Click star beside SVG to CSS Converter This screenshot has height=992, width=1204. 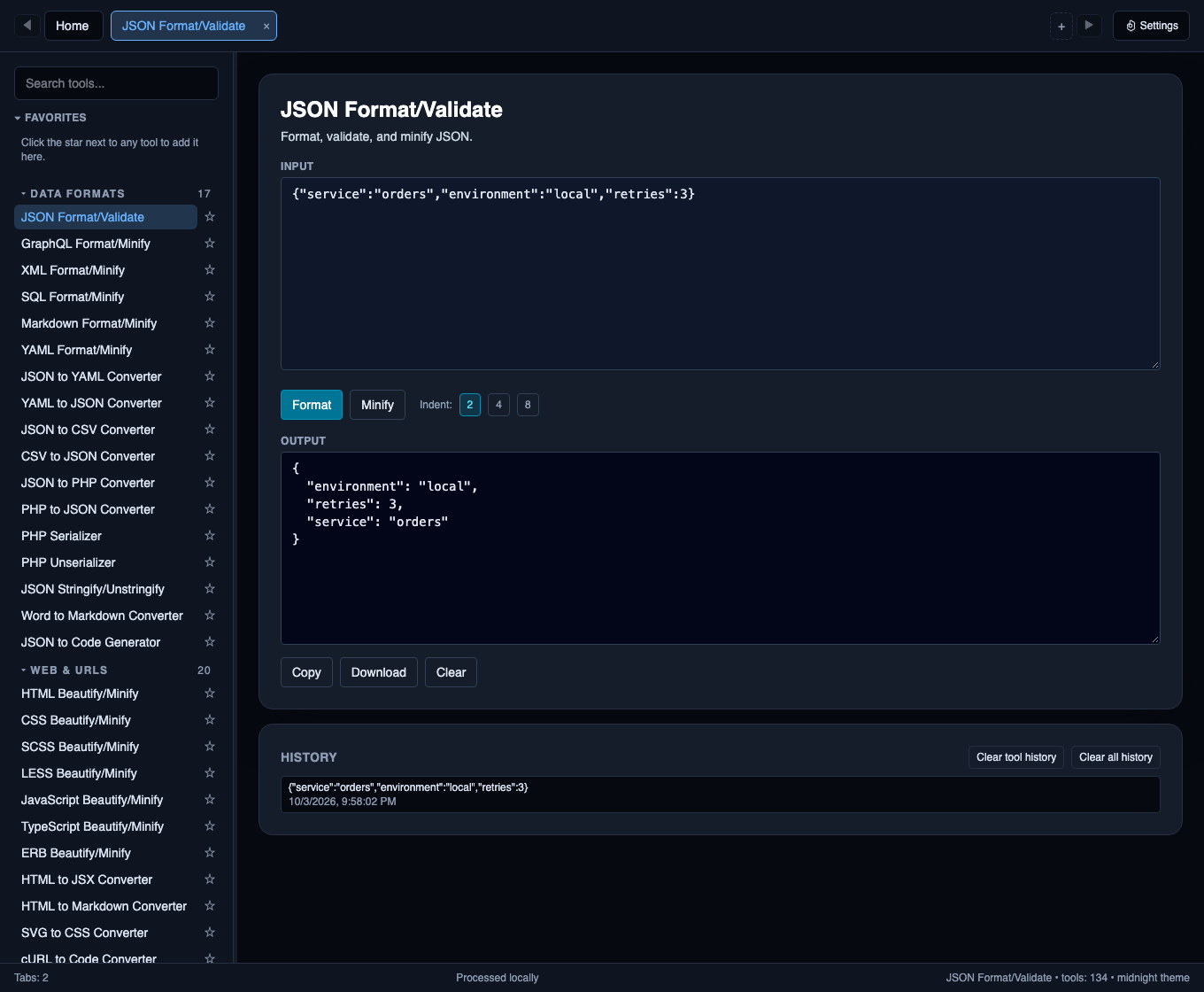point(210,933)
